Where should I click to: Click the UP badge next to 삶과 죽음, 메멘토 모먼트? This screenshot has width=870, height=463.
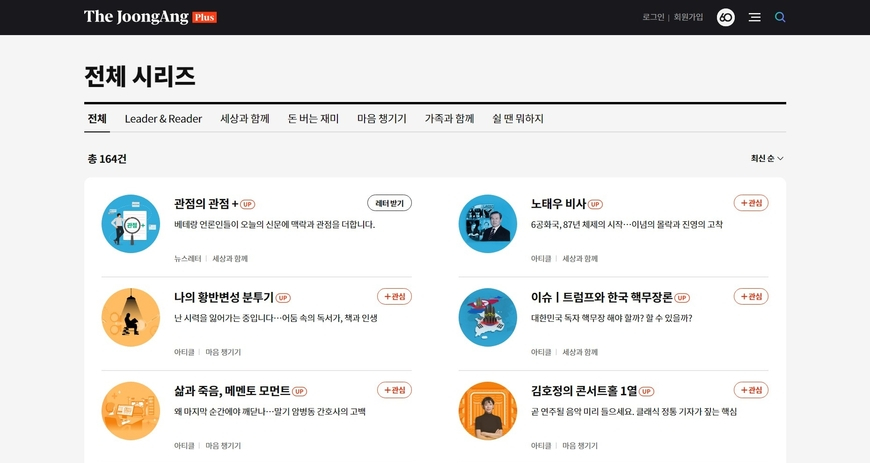pyautogui.click(x=300, y=391)
